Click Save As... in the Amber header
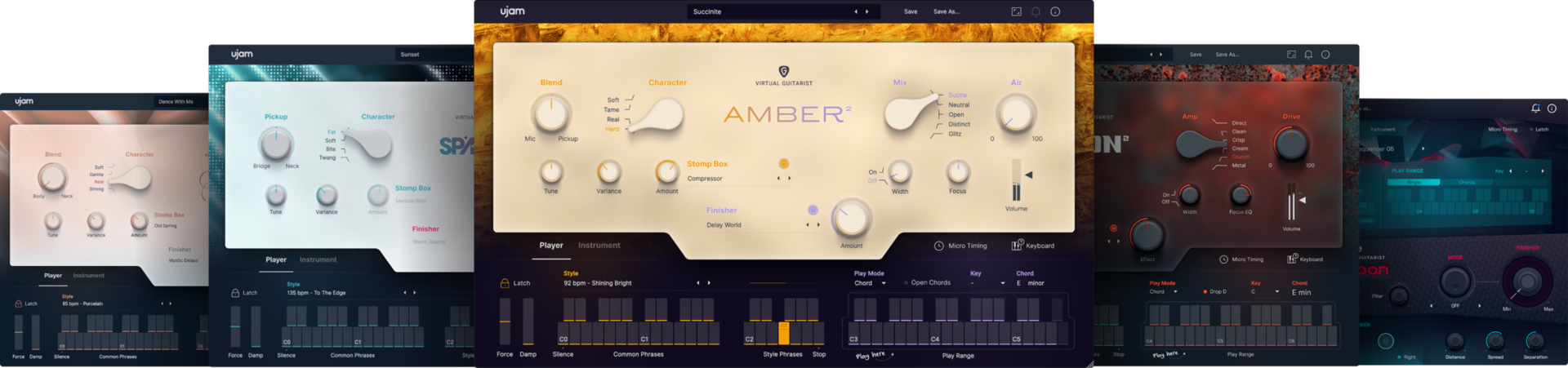 947,11
